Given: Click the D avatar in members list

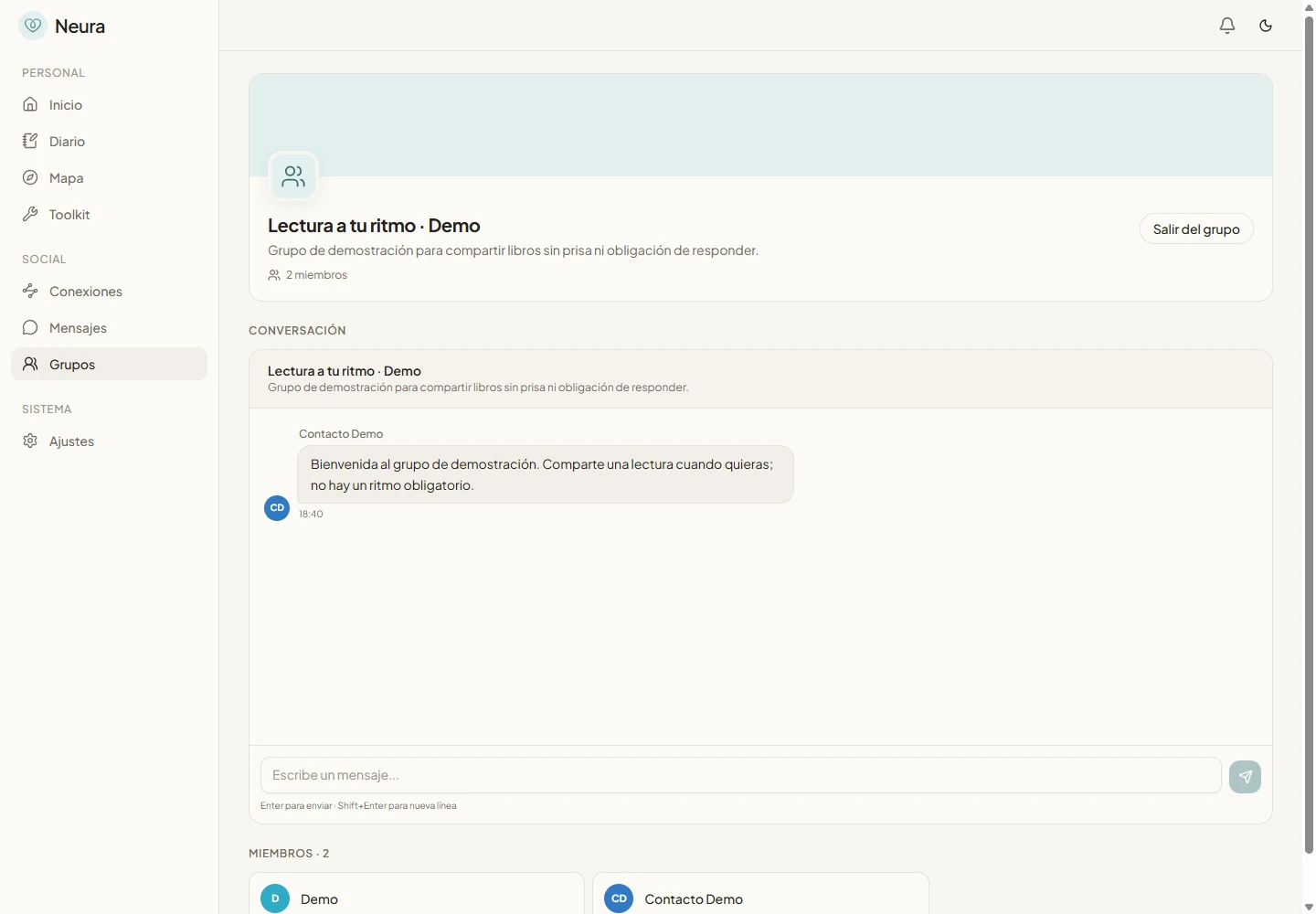Looking at the screenshot, I should [275, 898].
